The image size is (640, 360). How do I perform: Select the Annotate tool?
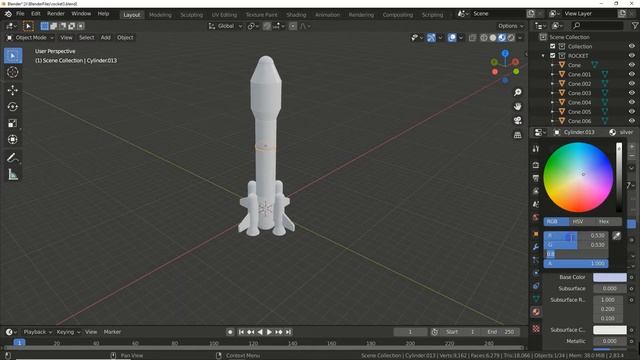point(13,158)
